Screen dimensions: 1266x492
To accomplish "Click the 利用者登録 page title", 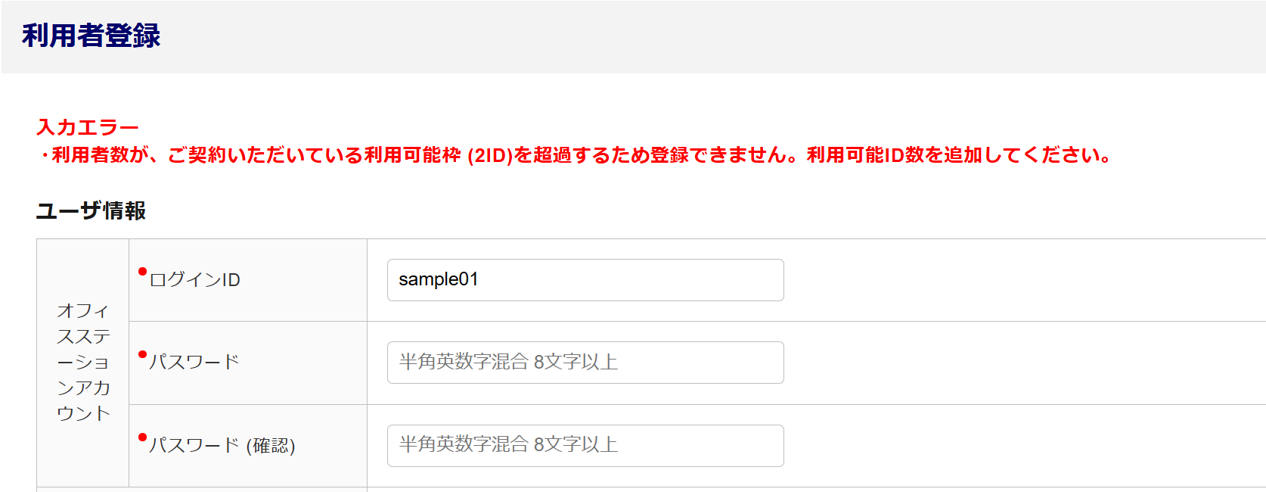I will 91,36.
